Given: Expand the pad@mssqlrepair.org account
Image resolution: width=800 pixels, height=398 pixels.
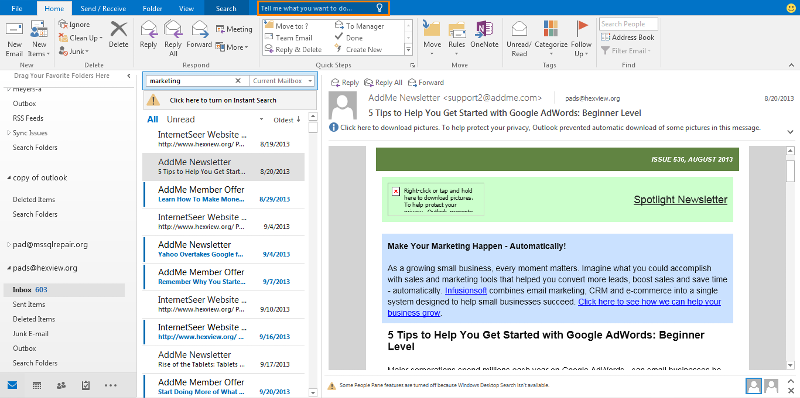Looking at the screenshot, I should pyautogui.click(x=9, y=245).
